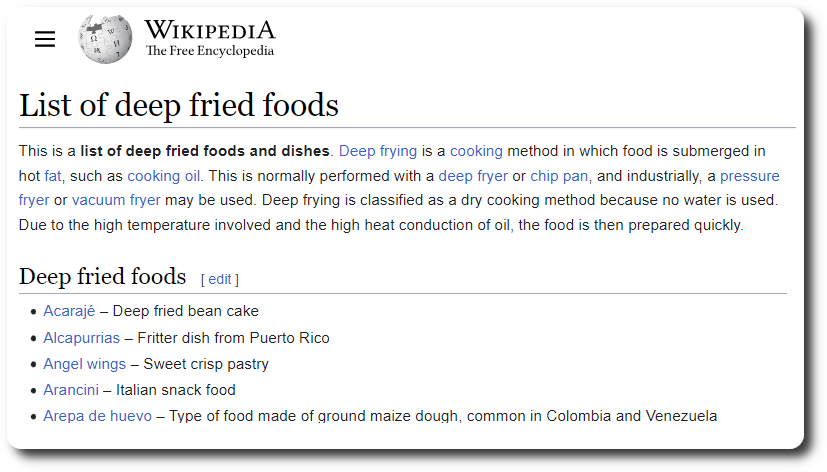Click the List of deep fried foods heading
The height and width of the screenshot is (472, 827).
click(x=179, y=105)
